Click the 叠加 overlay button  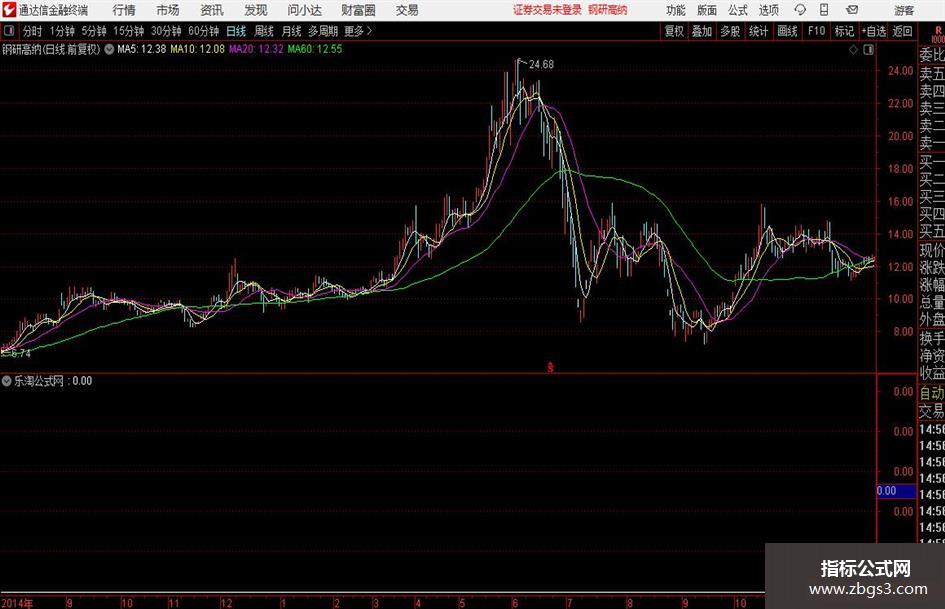(x=702, y=31)
